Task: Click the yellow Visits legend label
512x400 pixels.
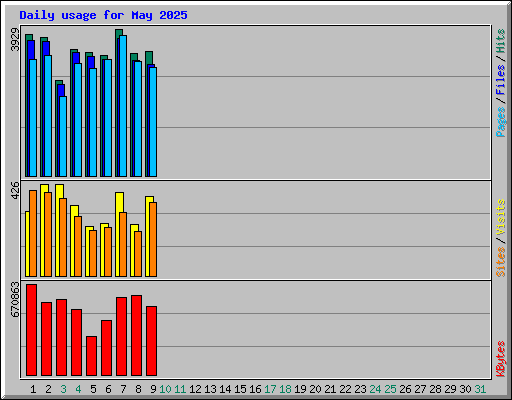Action: (501, 218)
